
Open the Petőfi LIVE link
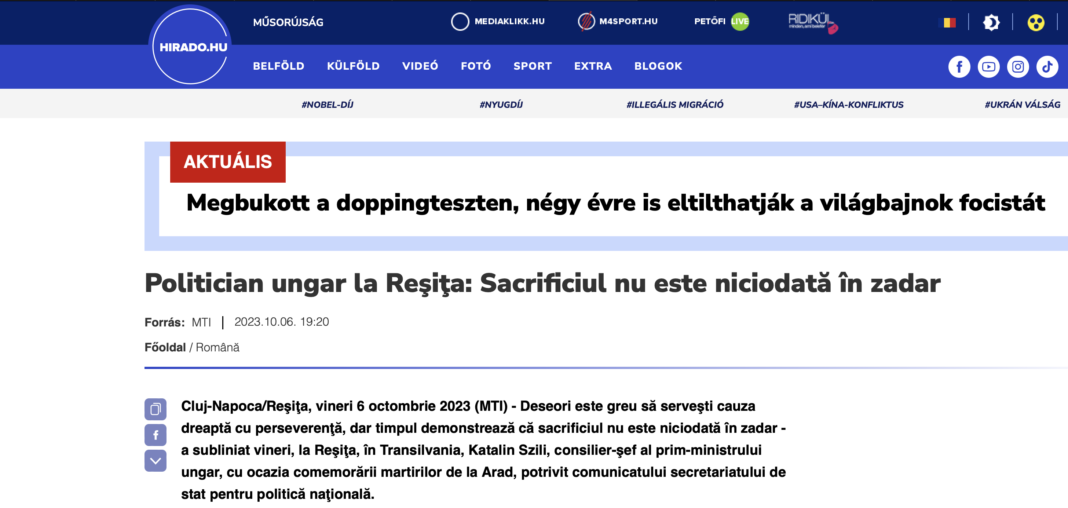click(721, 22)
